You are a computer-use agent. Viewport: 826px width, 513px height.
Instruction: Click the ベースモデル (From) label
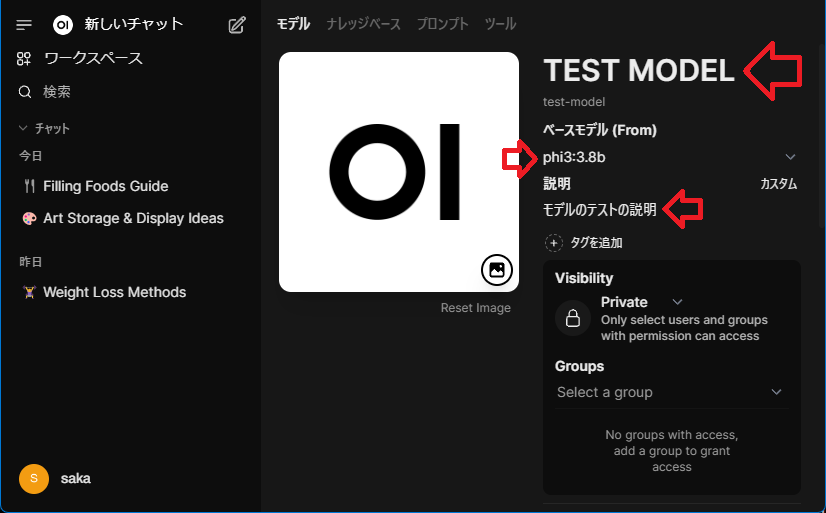coord(599,130)
